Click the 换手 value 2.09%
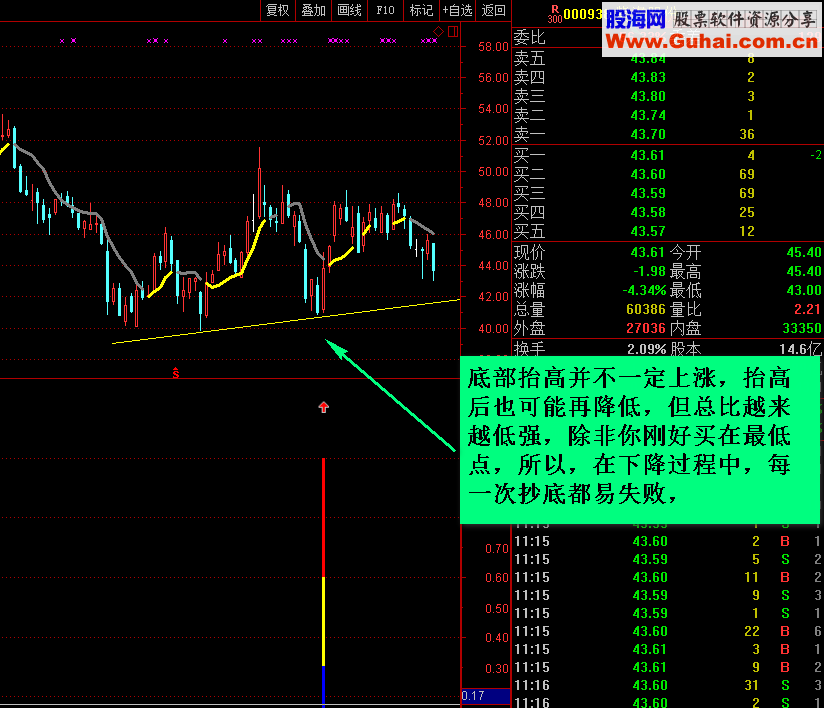The image size is (824, 708). tap(646, 348)
